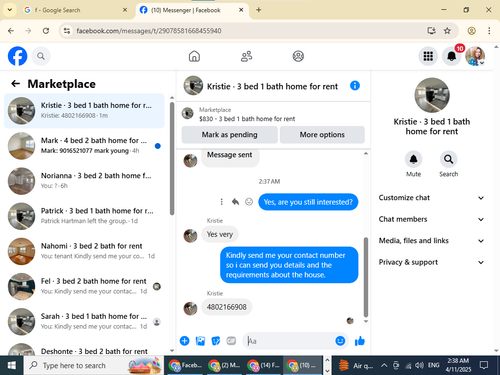
Task: Click conversation list scrollbar
Action: [172, 158]
